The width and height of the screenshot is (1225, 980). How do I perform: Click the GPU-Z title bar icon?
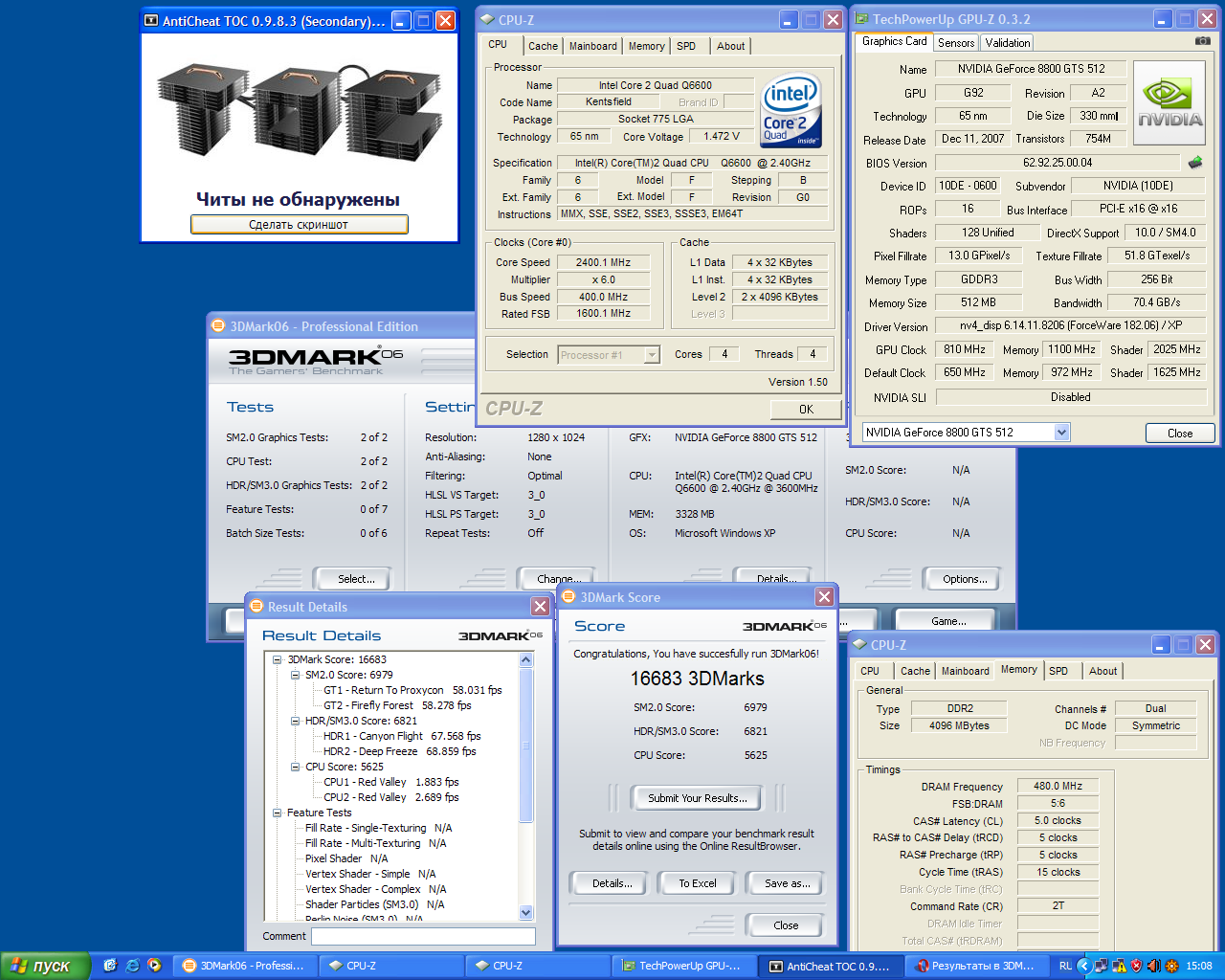pyautogui.click(x=862, y=18)
